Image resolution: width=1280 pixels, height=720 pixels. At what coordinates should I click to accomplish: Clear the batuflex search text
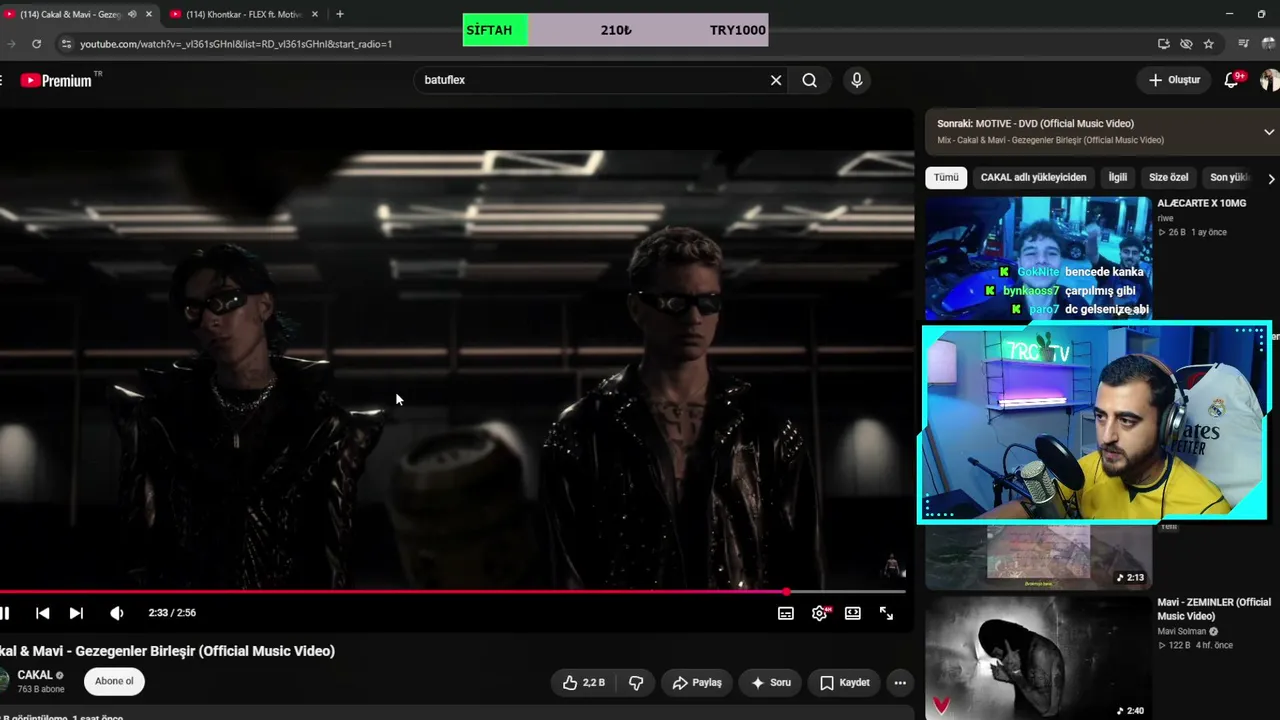click(776, 80)
